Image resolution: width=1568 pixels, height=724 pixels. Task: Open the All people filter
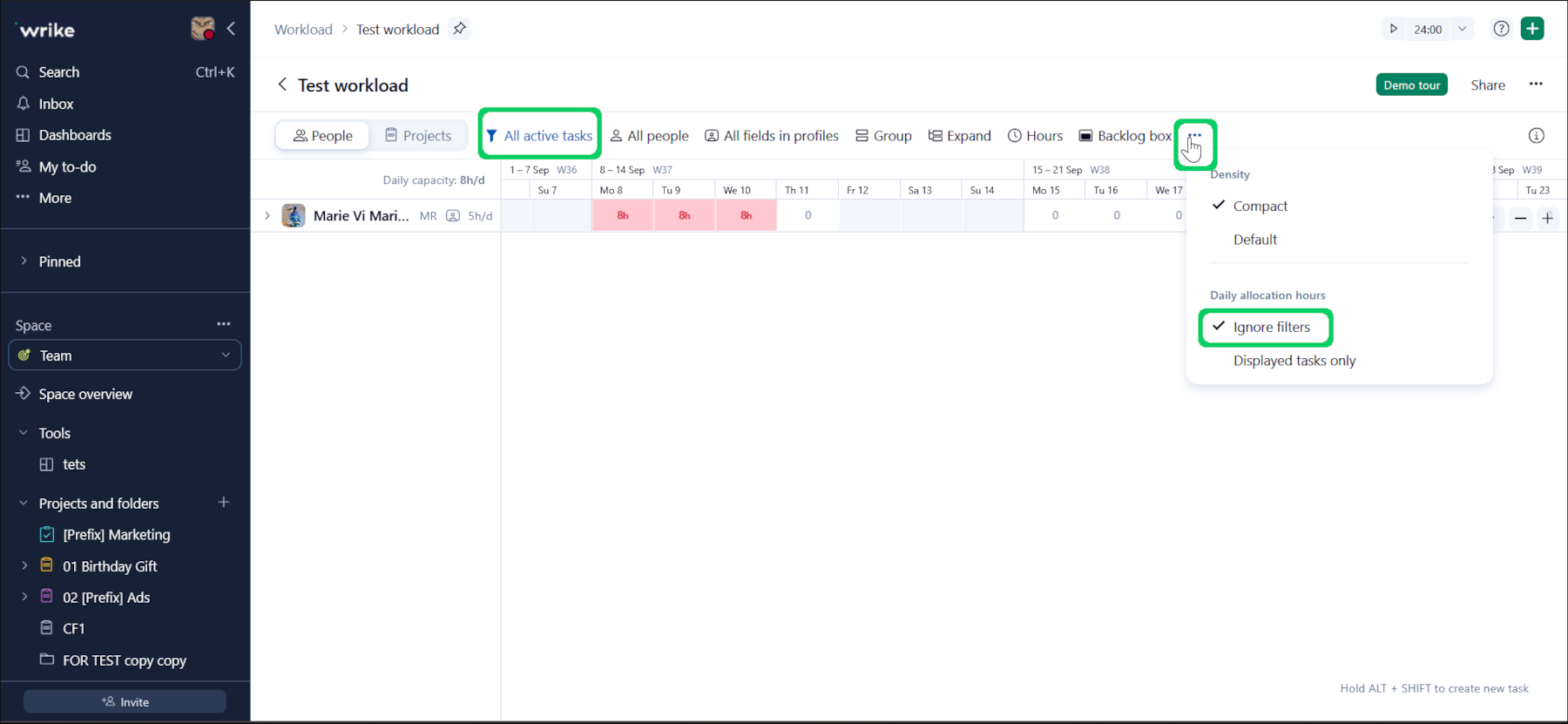(x=649, y=136)
